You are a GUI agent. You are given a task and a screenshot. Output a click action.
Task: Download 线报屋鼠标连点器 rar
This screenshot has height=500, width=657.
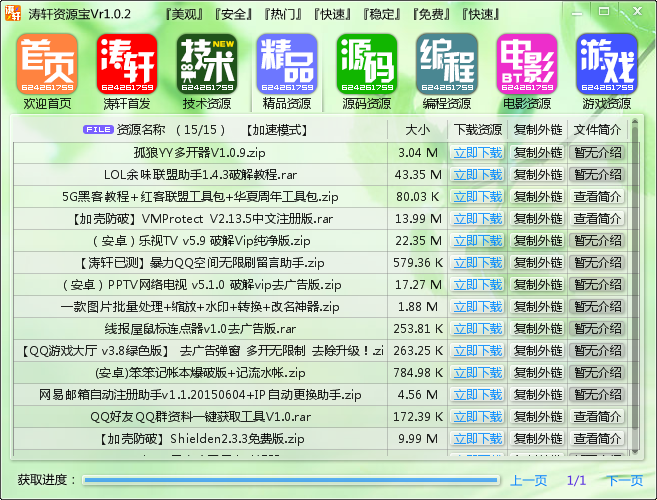478,329
